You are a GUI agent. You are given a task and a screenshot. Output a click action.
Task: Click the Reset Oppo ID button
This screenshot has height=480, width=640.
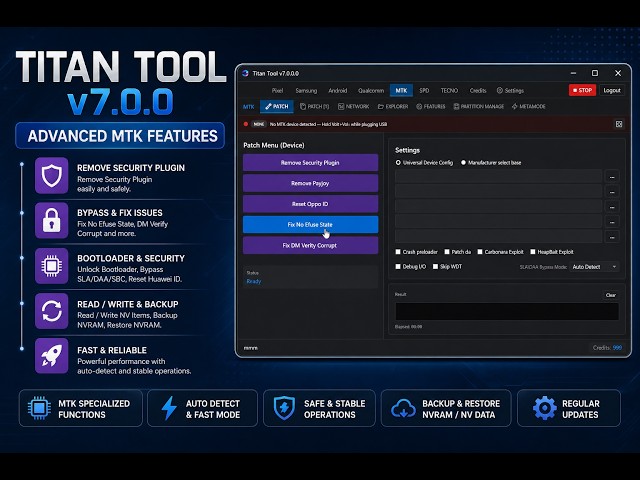tap(310, 204)
